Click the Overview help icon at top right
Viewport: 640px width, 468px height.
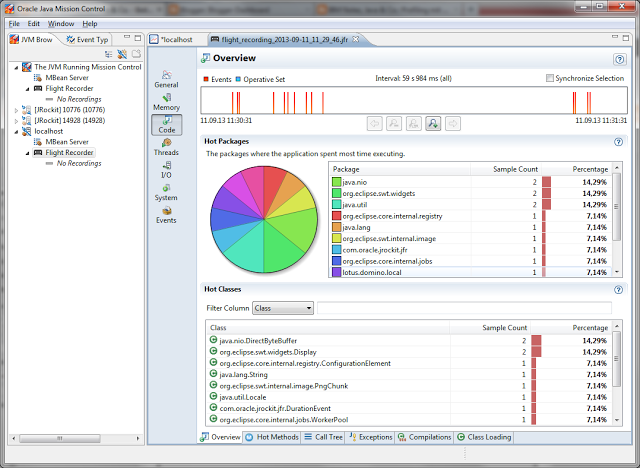(619, 59)
